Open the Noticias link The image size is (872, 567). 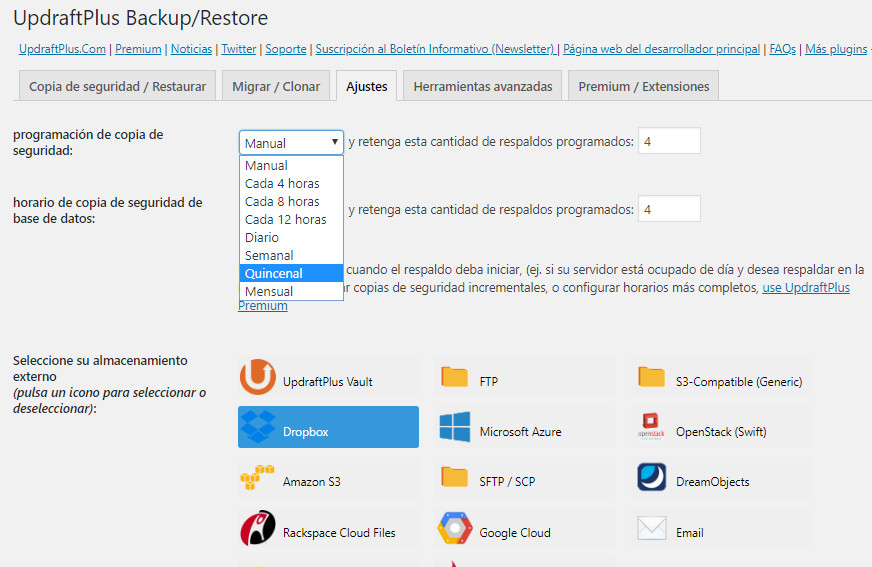[x=191, y=49]
